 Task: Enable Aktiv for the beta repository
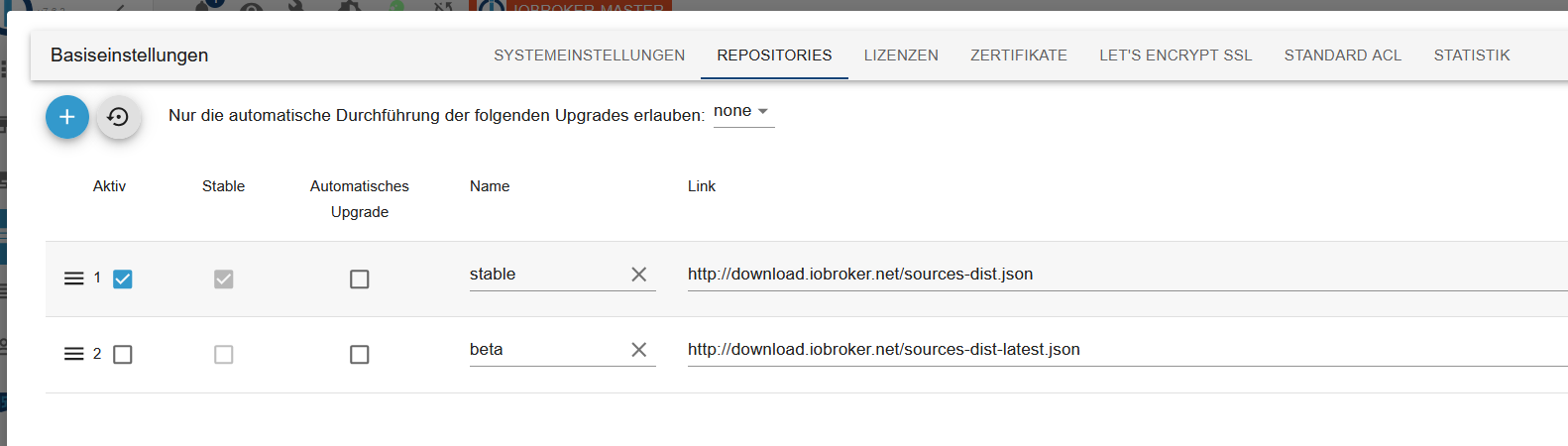[x=123, y=355]
